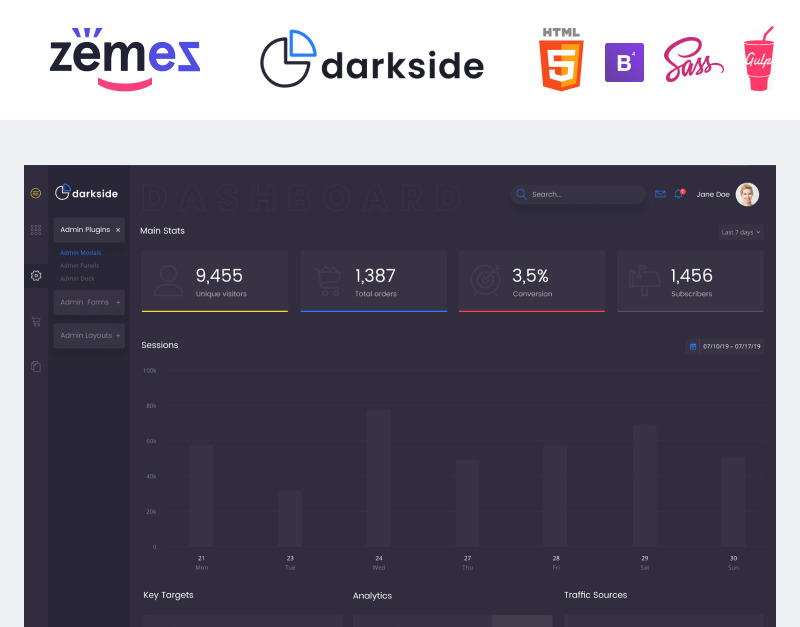Click inside the Search input field
Image resolution: width=800 pixels, height=627 pixels.
point(585,194)
